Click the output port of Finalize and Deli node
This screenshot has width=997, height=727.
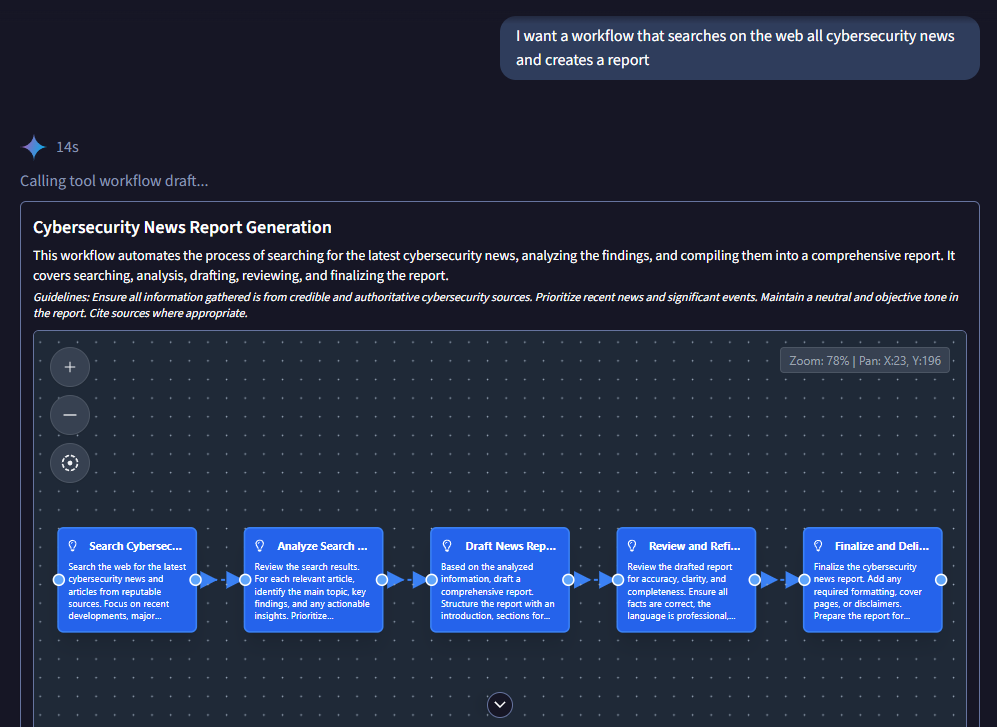(941, 580)
